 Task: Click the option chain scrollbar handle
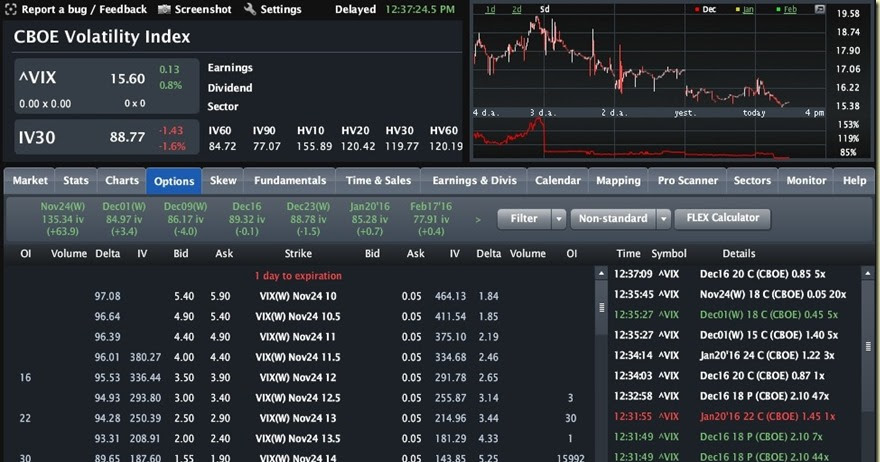click(x=601, y=307)
